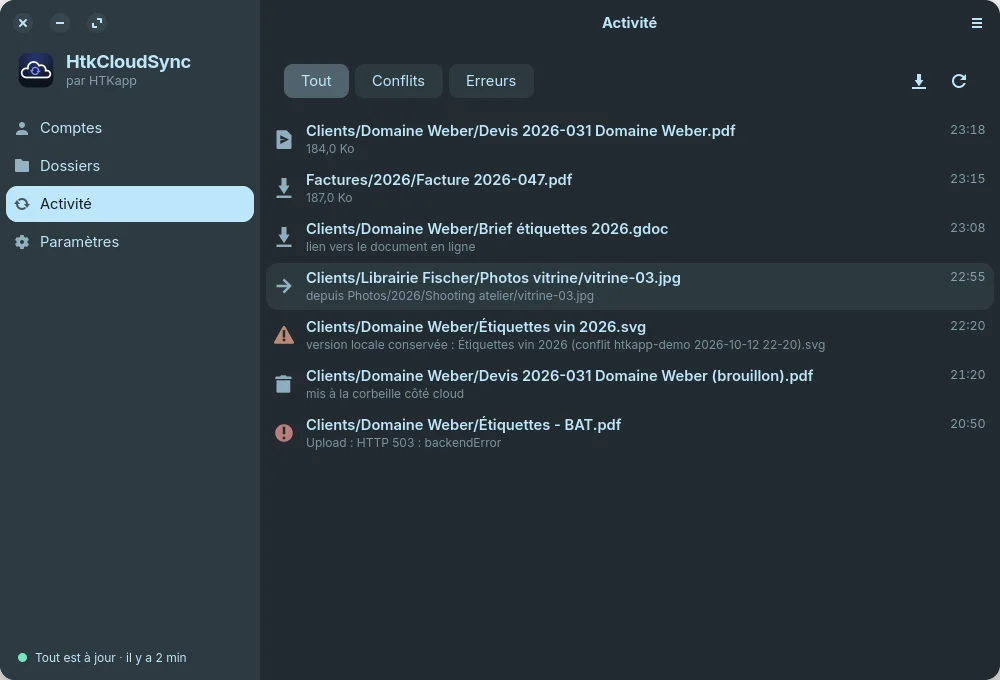Click the download icon in activity toolbar
Viewport: 1000px width, 680px height.
918,81
